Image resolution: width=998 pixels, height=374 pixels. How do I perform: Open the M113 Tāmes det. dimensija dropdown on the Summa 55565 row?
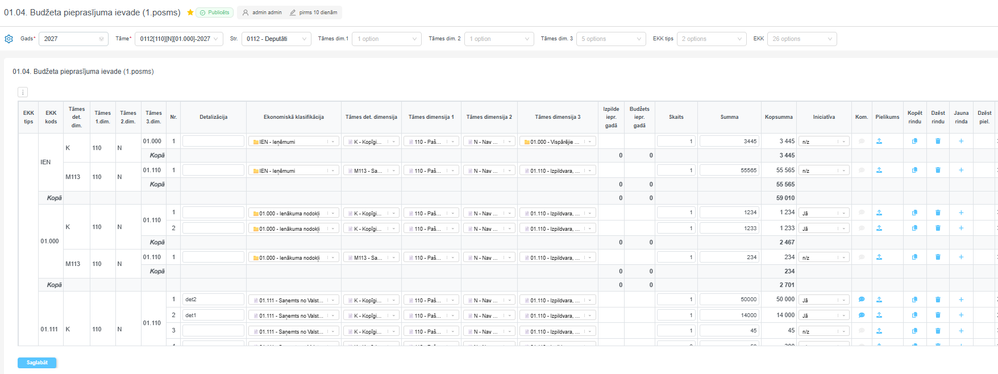[371, 170]
